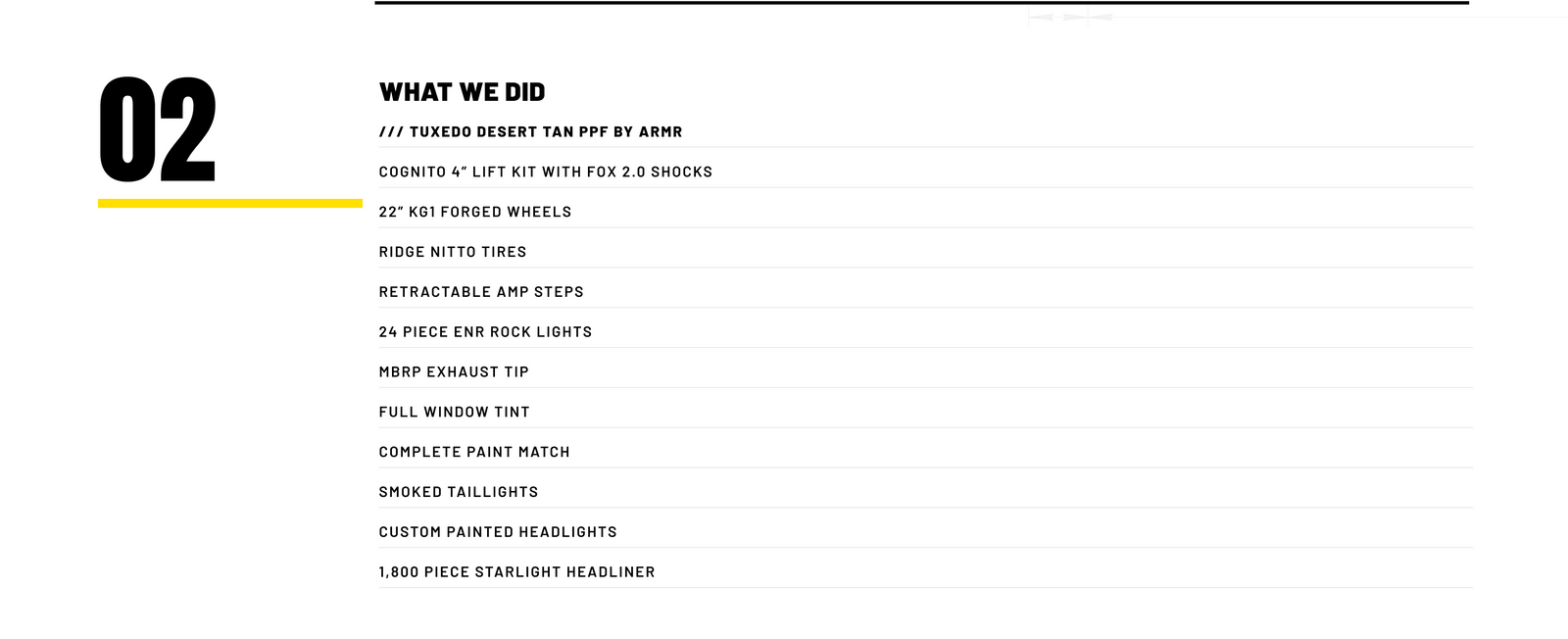This screenshot has width=1568, height=639.
Task: Select the 22" KG1 Forged Wheels item
Action: 475,213
